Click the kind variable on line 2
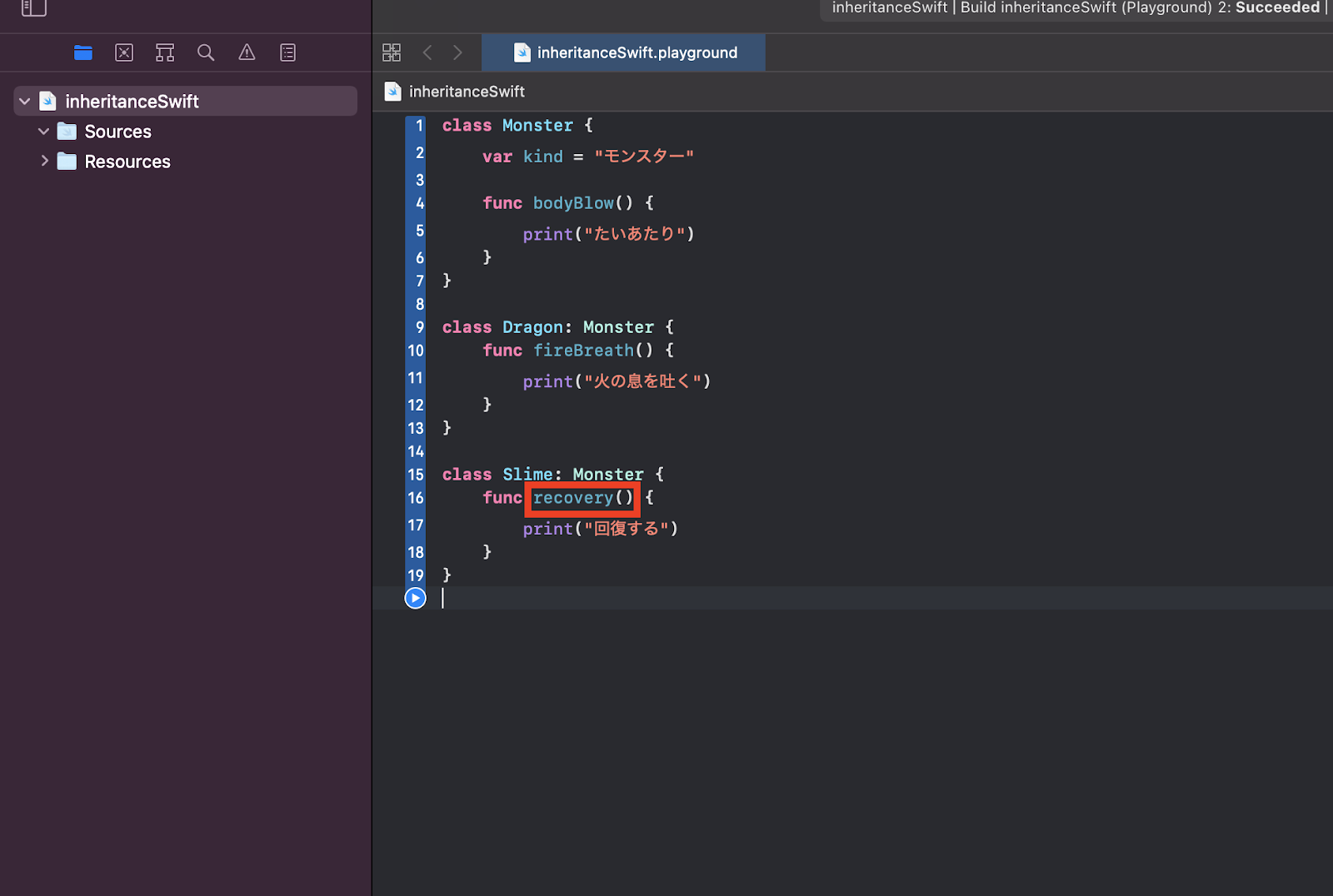Image resolution: width=1333 pixels, height=896 pixels. coord(543,157)
